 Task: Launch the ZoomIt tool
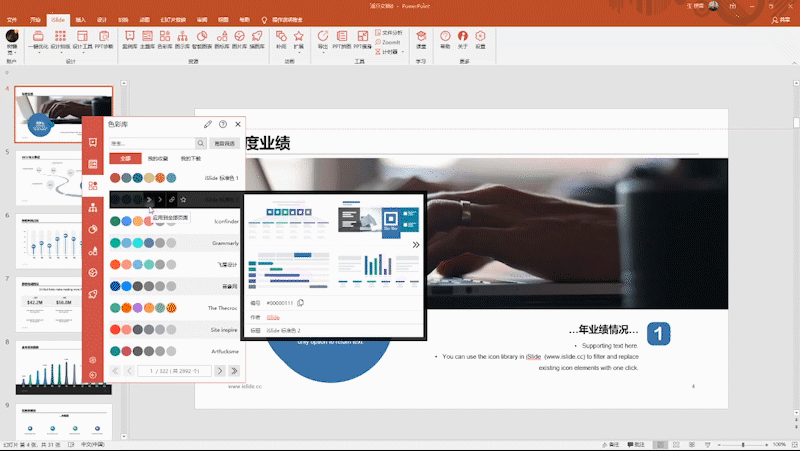coord(388,42)
